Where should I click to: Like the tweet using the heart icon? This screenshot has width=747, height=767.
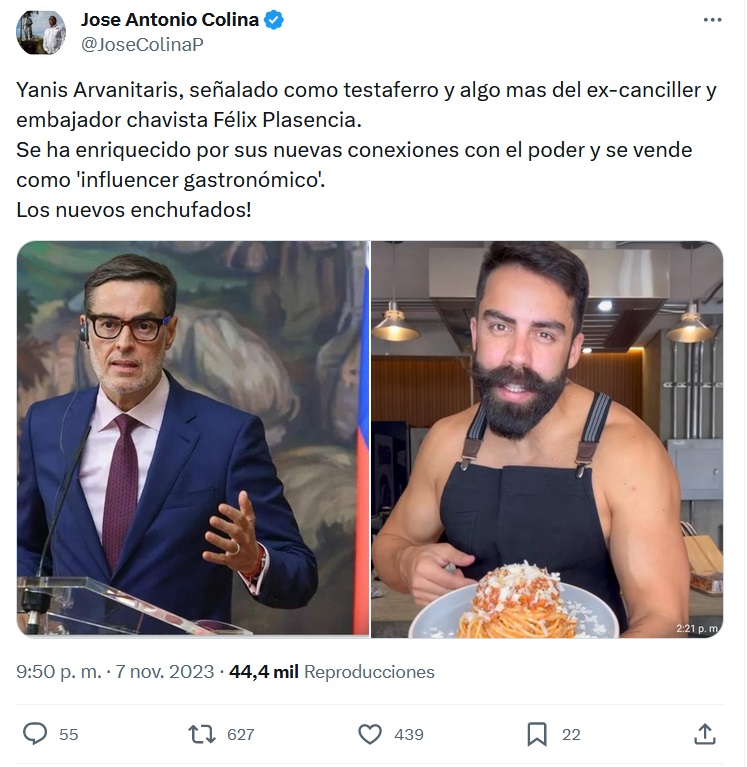click(370, 734)
